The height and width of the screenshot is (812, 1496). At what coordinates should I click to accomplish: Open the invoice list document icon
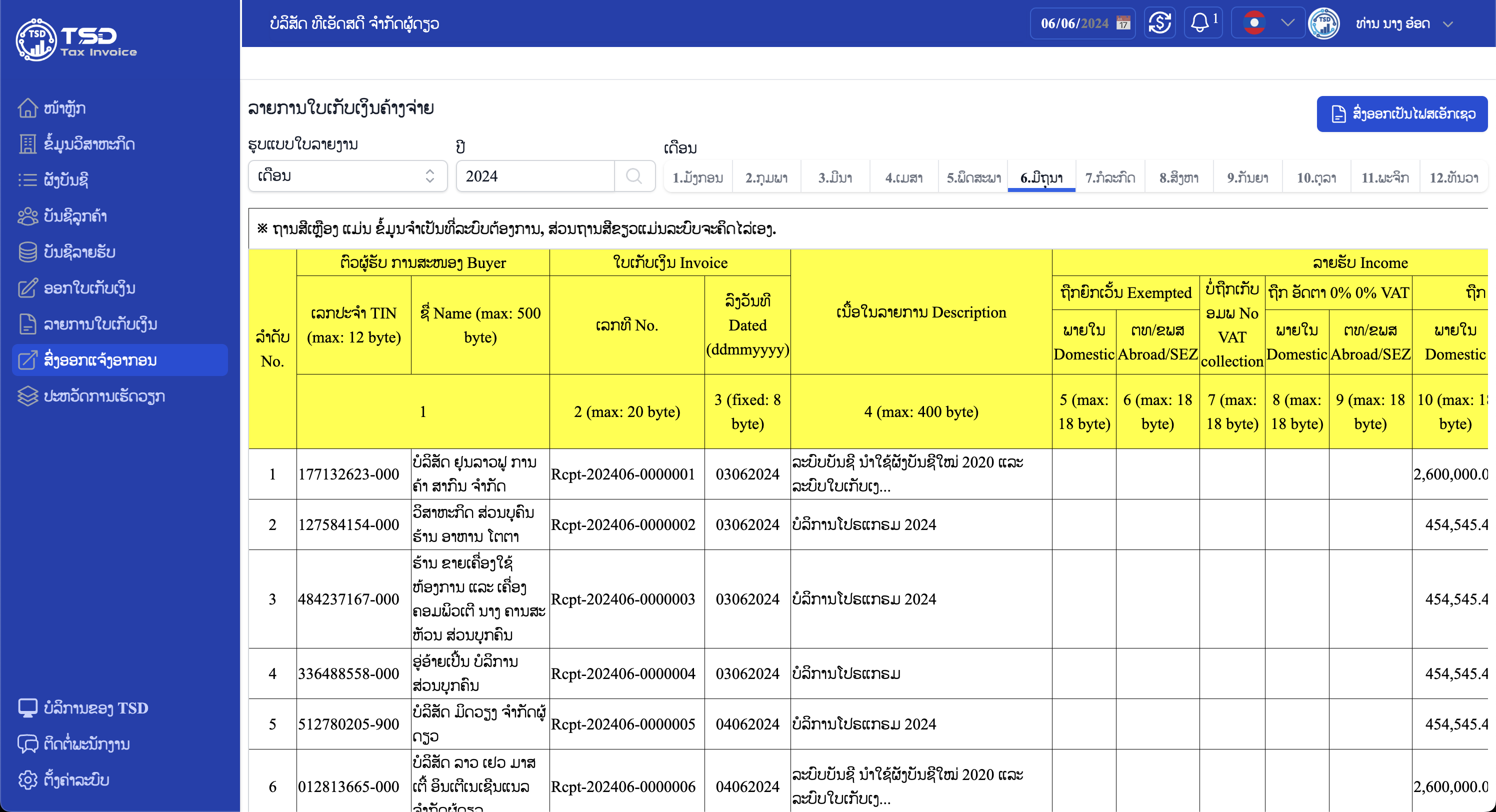coord(27,324)
